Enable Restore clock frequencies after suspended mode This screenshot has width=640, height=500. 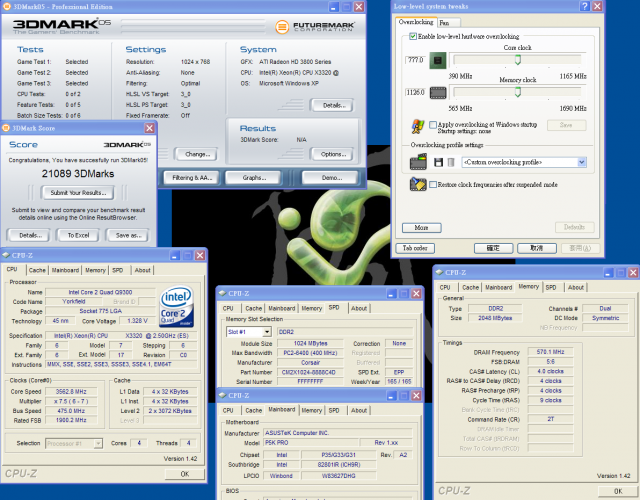click(433, 184)
